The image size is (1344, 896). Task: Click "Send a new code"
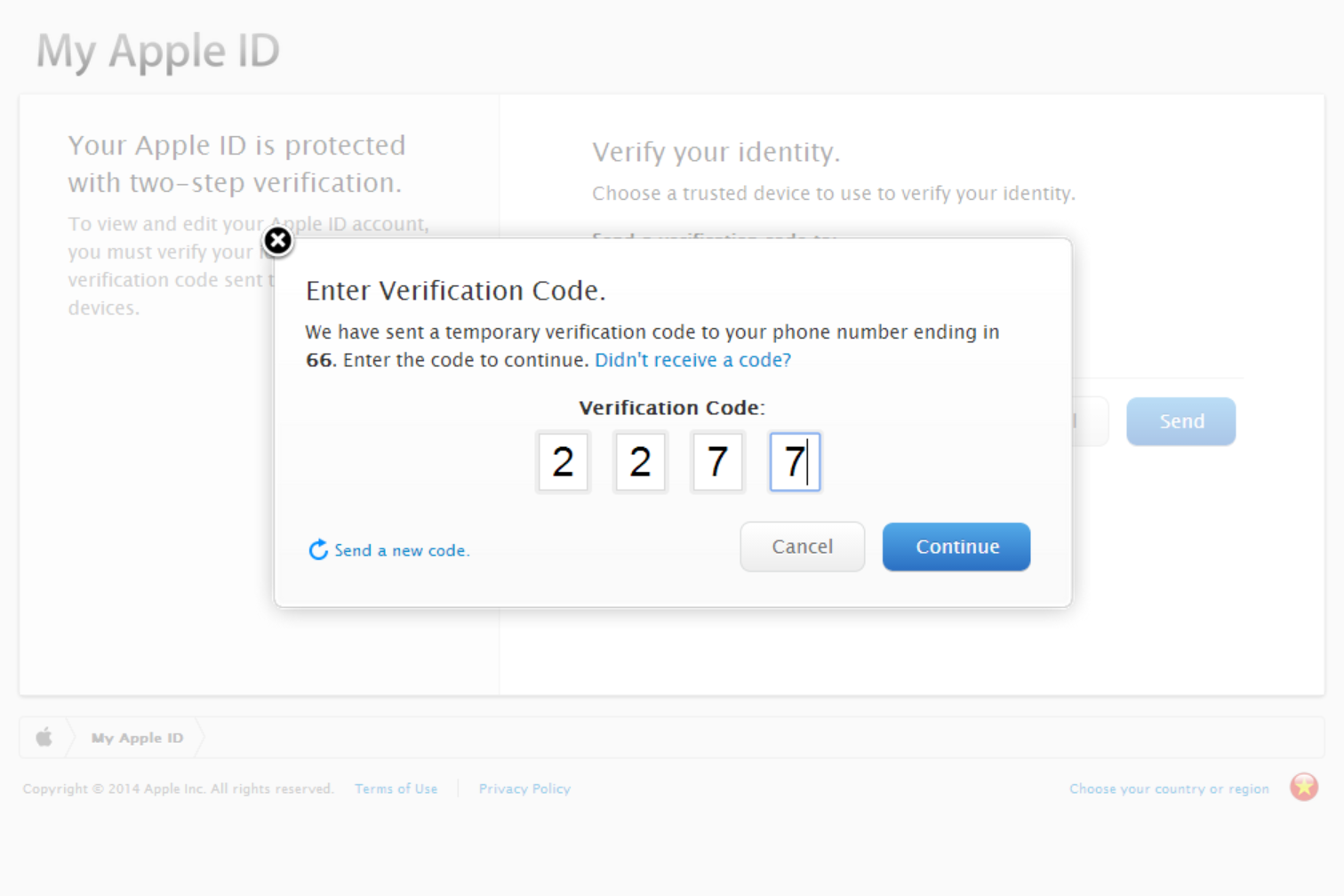pos(402,550)
